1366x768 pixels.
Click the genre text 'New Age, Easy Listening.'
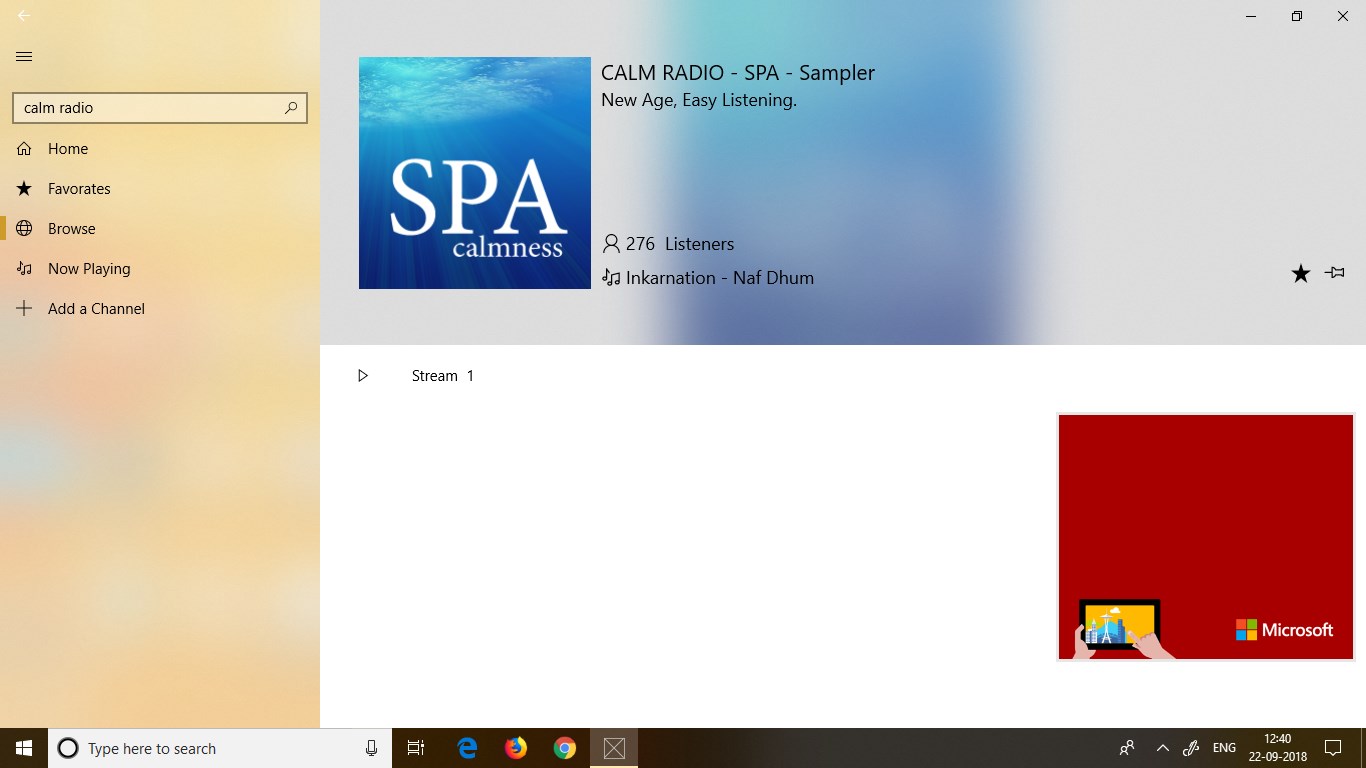click(699, 100)
